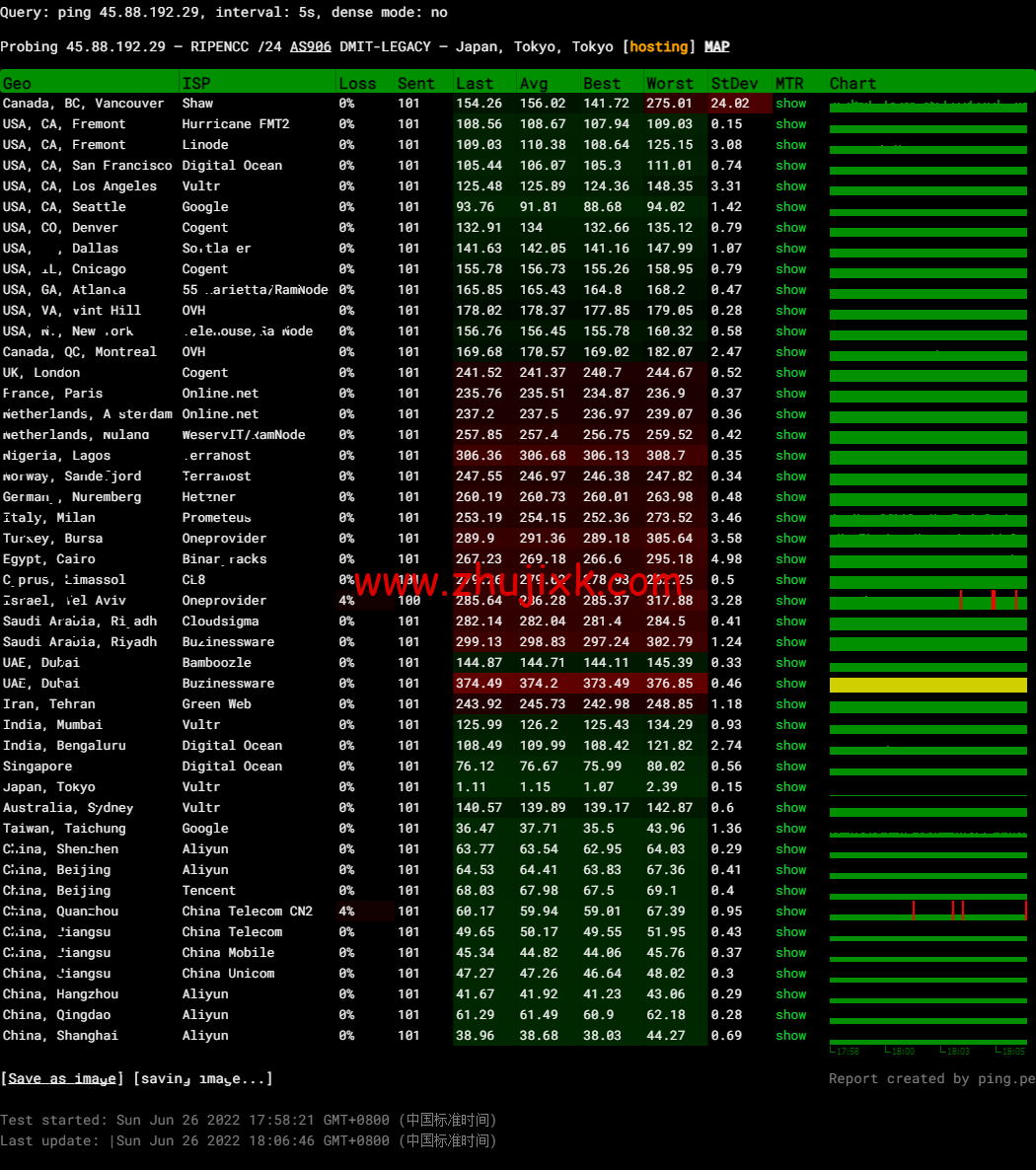Click chart bar for Israel Tel Aviv
Screen dimensions: 1036x1170
(x=927, y=602)
